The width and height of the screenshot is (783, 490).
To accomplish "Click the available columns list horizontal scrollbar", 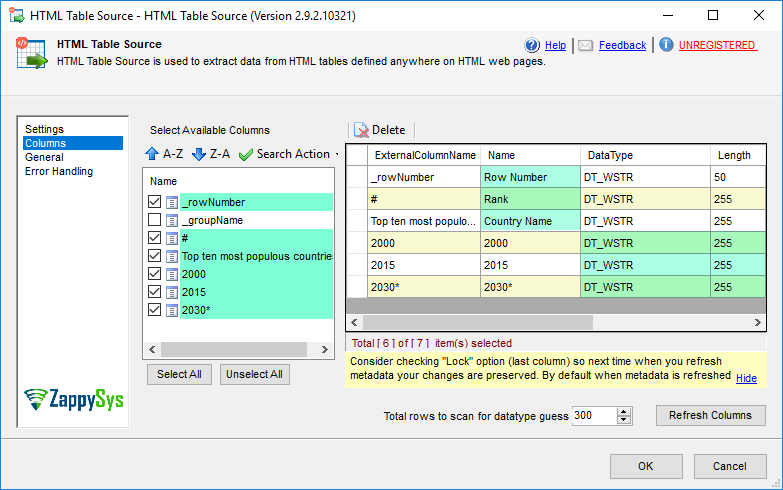I will [234, 350].
